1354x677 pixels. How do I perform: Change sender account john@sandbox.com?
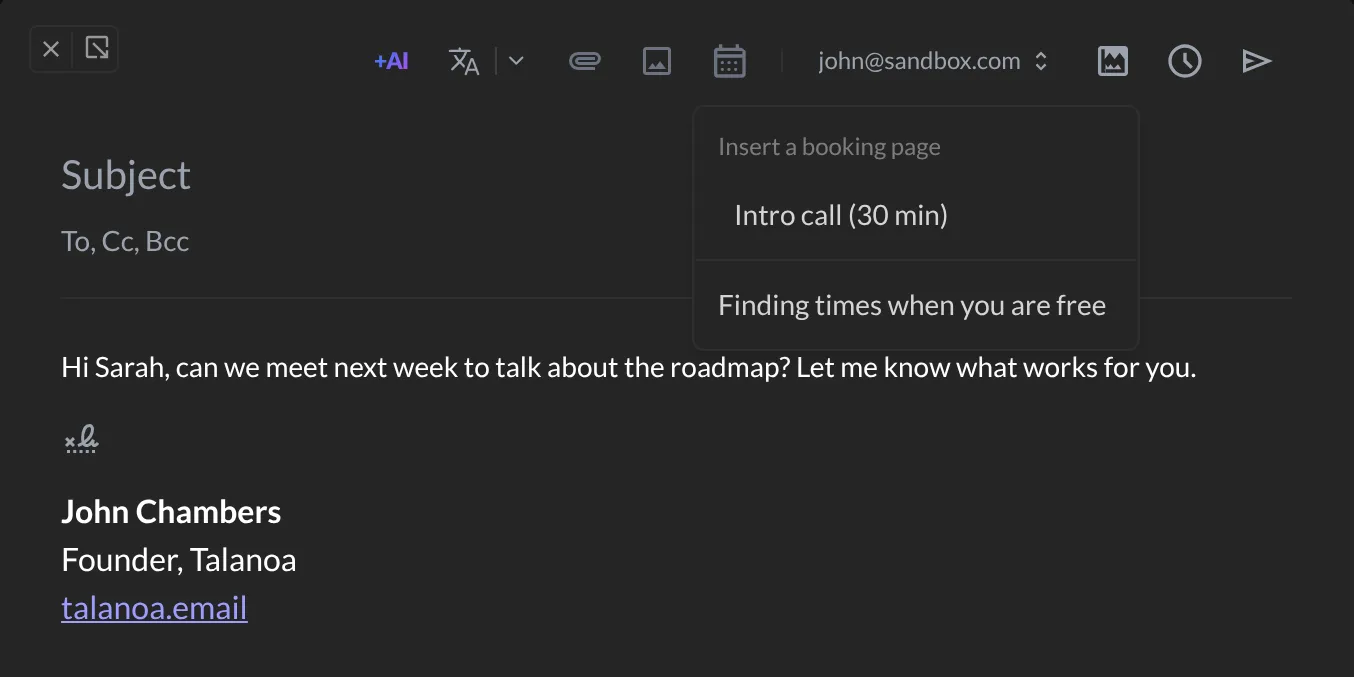932,61
